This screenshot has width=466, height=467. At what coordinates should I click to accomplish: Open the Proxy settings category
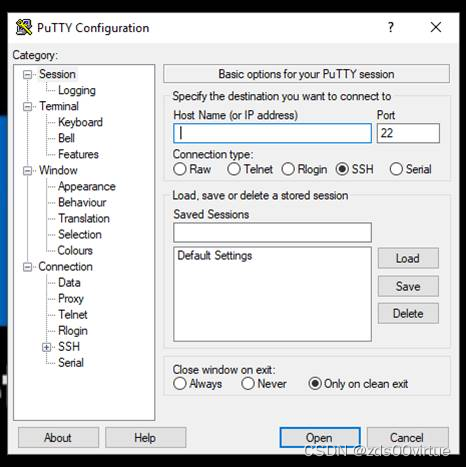tap(71, 299)
